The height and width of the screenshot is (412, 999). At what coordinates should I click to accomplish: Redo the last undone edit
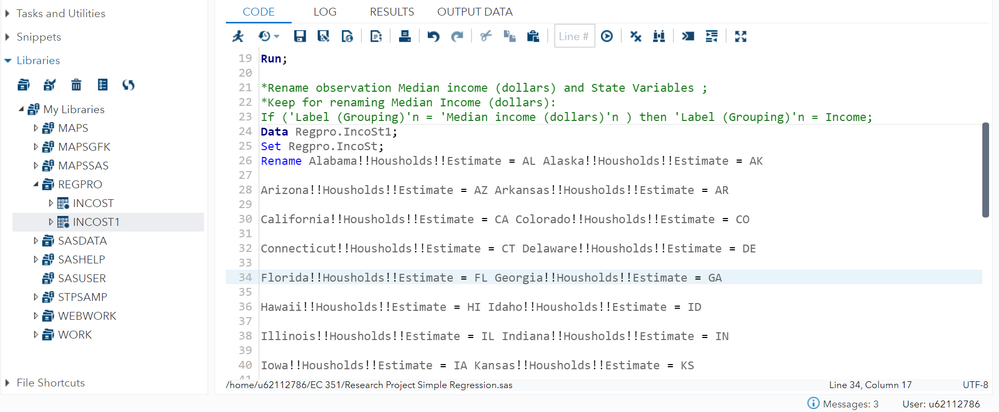[457, 36]
